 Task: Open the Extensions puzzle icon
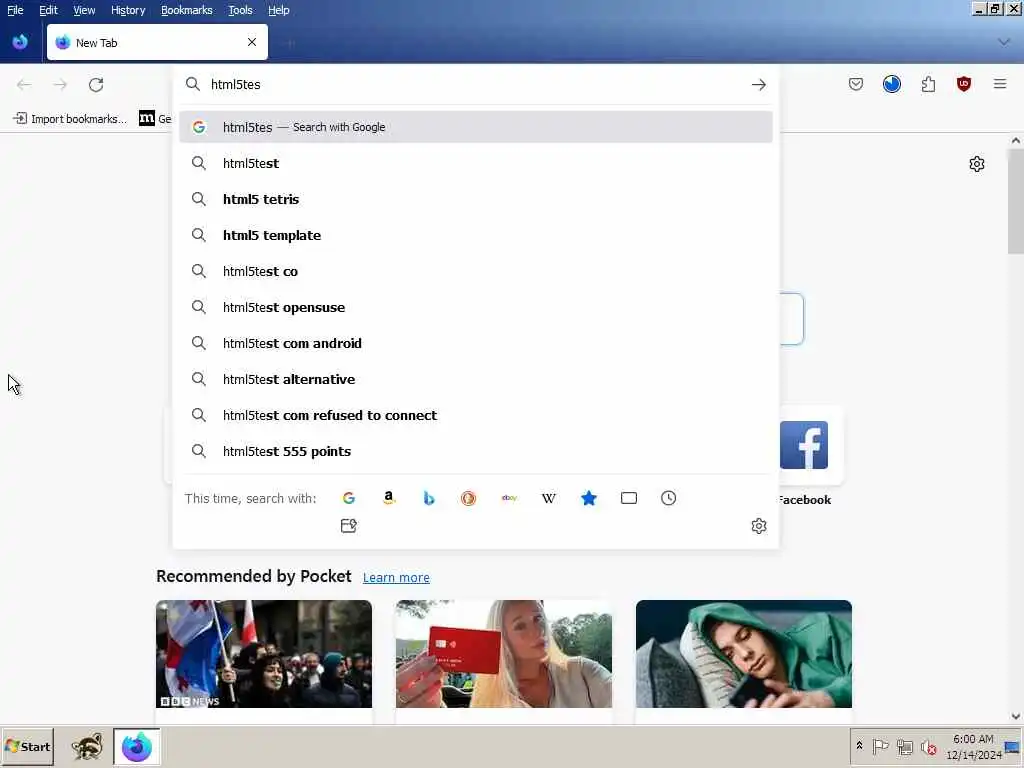(928, 84)
